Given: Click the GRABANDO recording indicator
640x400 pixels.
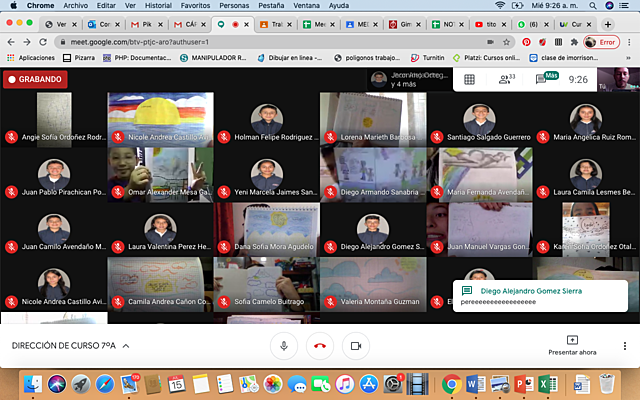Looking at the screenshot, I should [x=36, y=79].
